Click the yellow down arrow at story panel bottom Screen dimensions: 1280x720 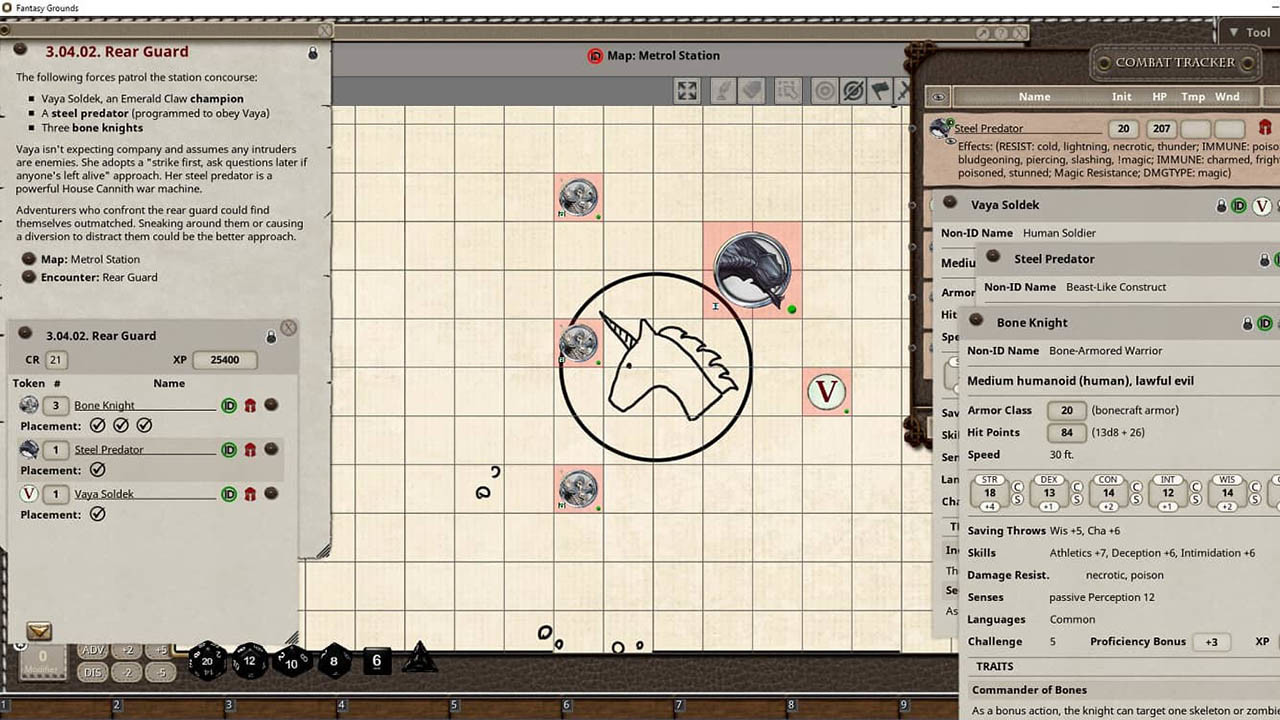pyautogui.click(x=38, y=631)
